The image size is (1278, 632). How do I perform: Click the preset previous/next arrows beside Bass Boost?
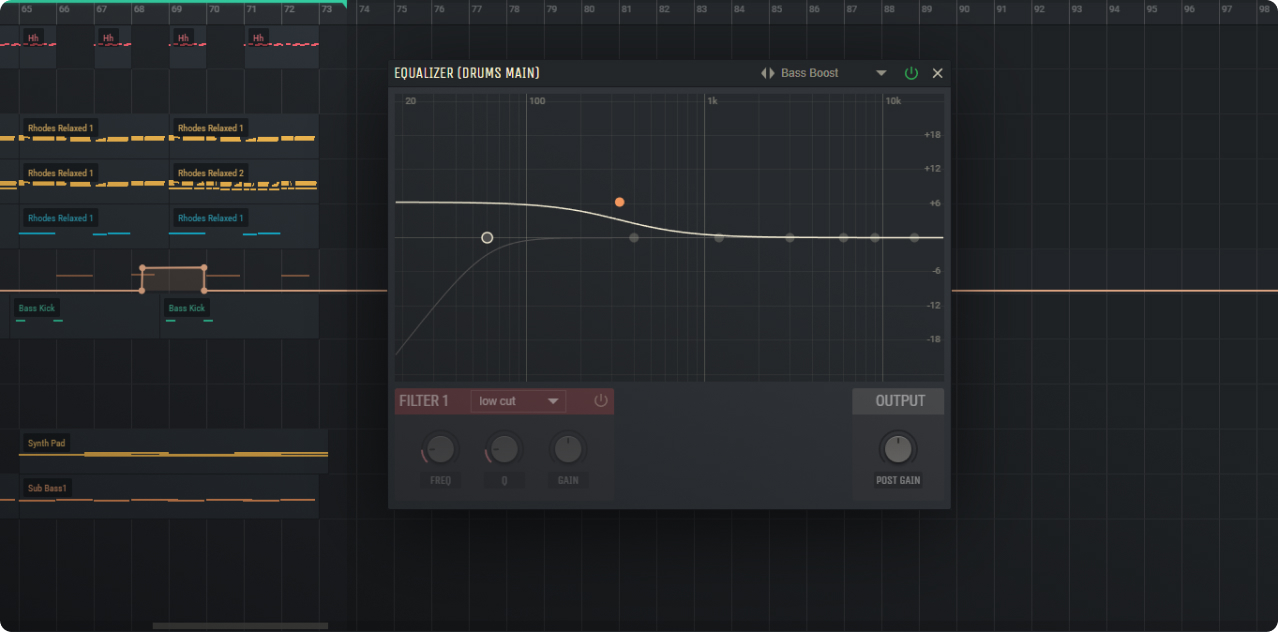click(767, 73)
